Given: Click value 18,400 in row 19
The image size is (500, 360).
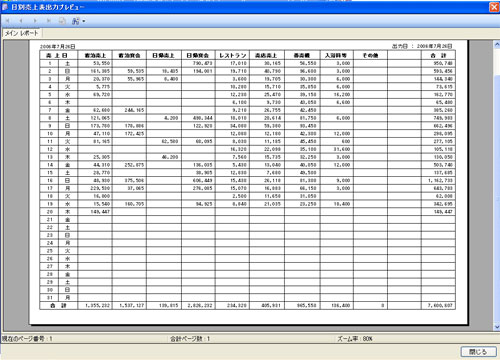Looking at the screenshot, I should click(x=342, y=204).
